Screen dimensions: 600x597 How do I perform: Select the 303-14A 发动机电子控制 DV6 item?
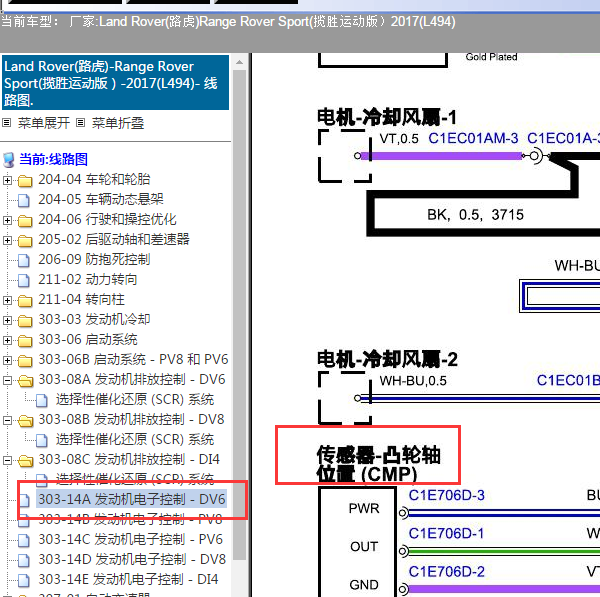pyautogui.click(x=131, y=499)
